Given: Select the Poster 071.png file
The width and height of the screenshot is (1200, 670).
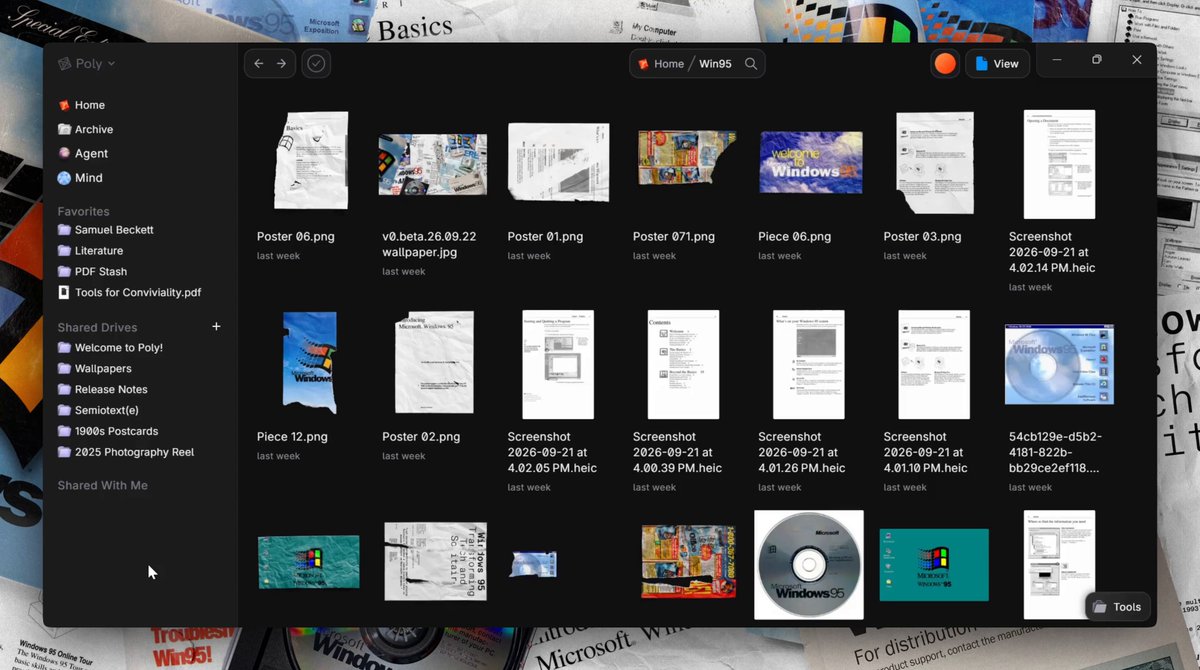Looking at the screenshot, I should coord(686,158).
